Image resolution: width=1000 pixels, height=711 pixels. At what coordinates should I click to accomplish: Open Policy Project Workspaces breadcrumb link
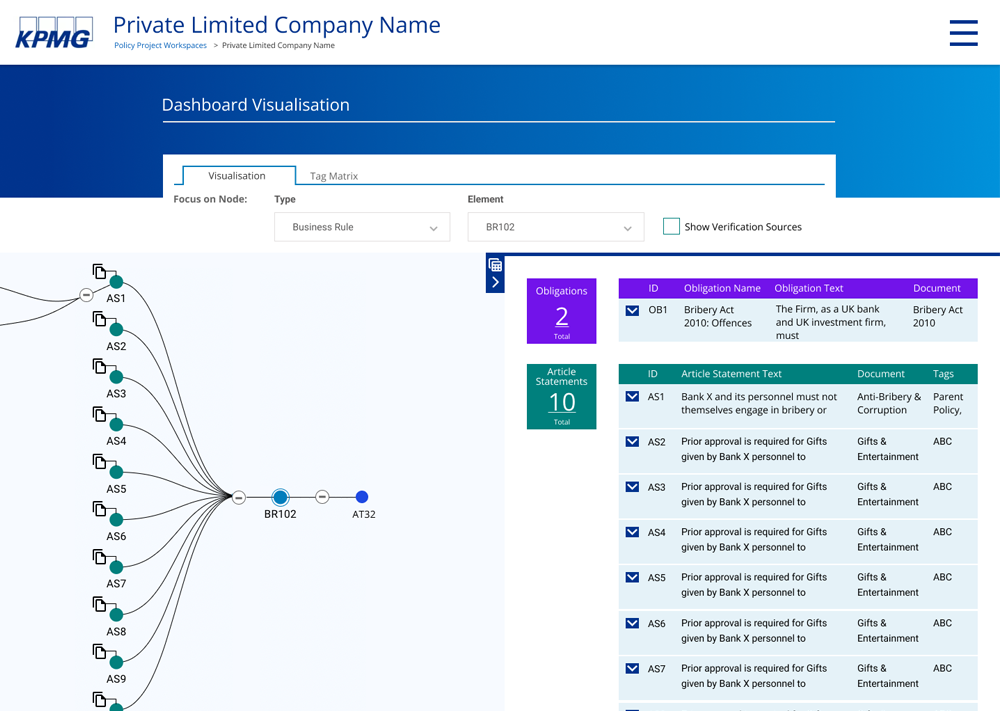(x=160, y=46)
